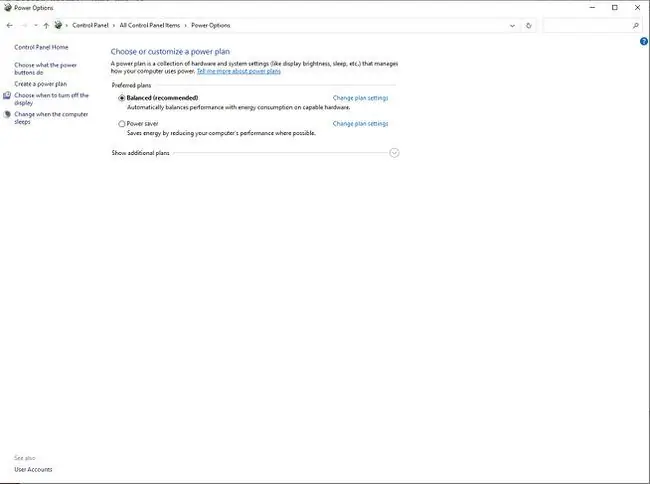
Task: Click Power Options breadcrumb
Action: (x=211, y=25)
